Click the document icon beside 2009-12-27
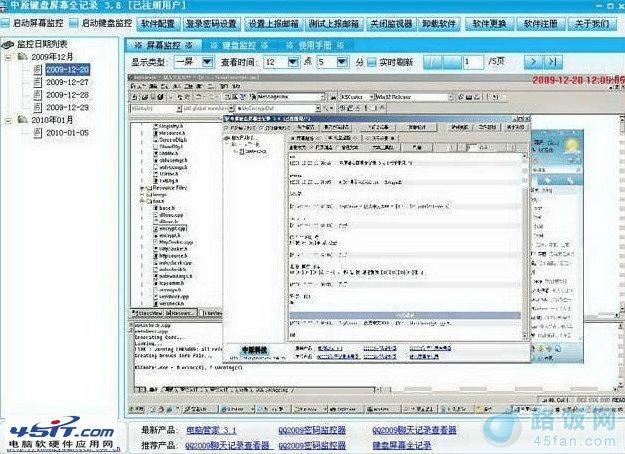 pos(37,82)
